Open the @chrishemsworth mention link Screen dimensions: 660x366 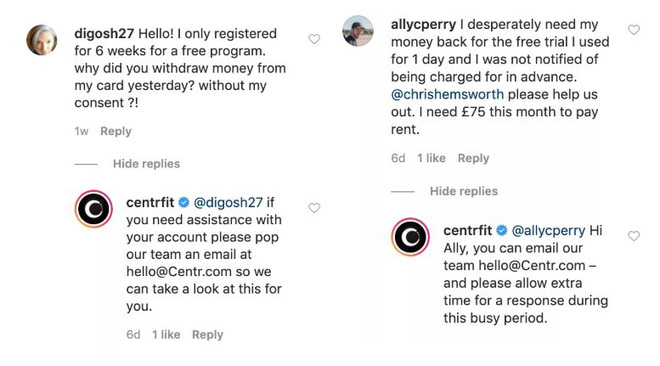[447, 94]
